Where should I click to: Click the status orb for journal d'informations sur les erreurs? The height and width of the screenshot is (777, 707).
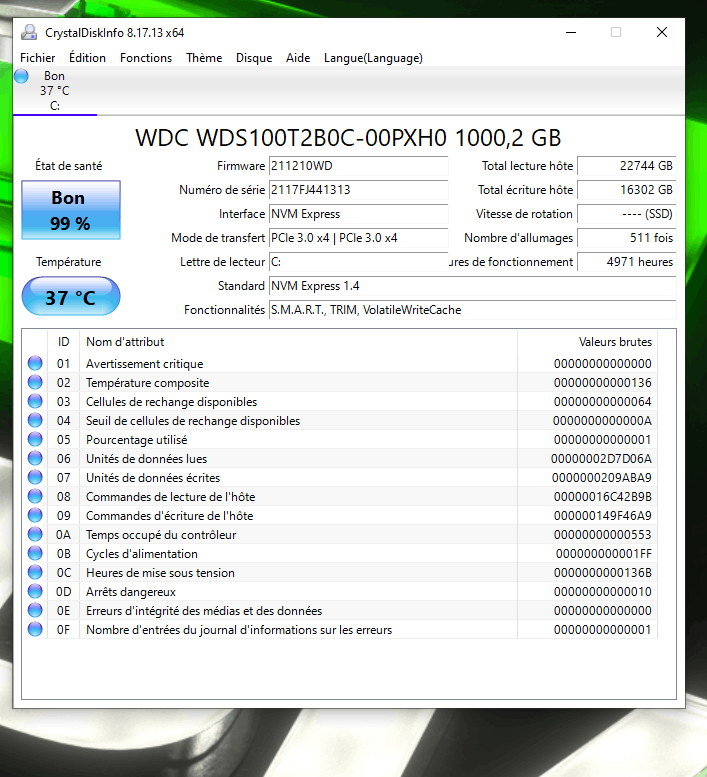tap(35, 629)
